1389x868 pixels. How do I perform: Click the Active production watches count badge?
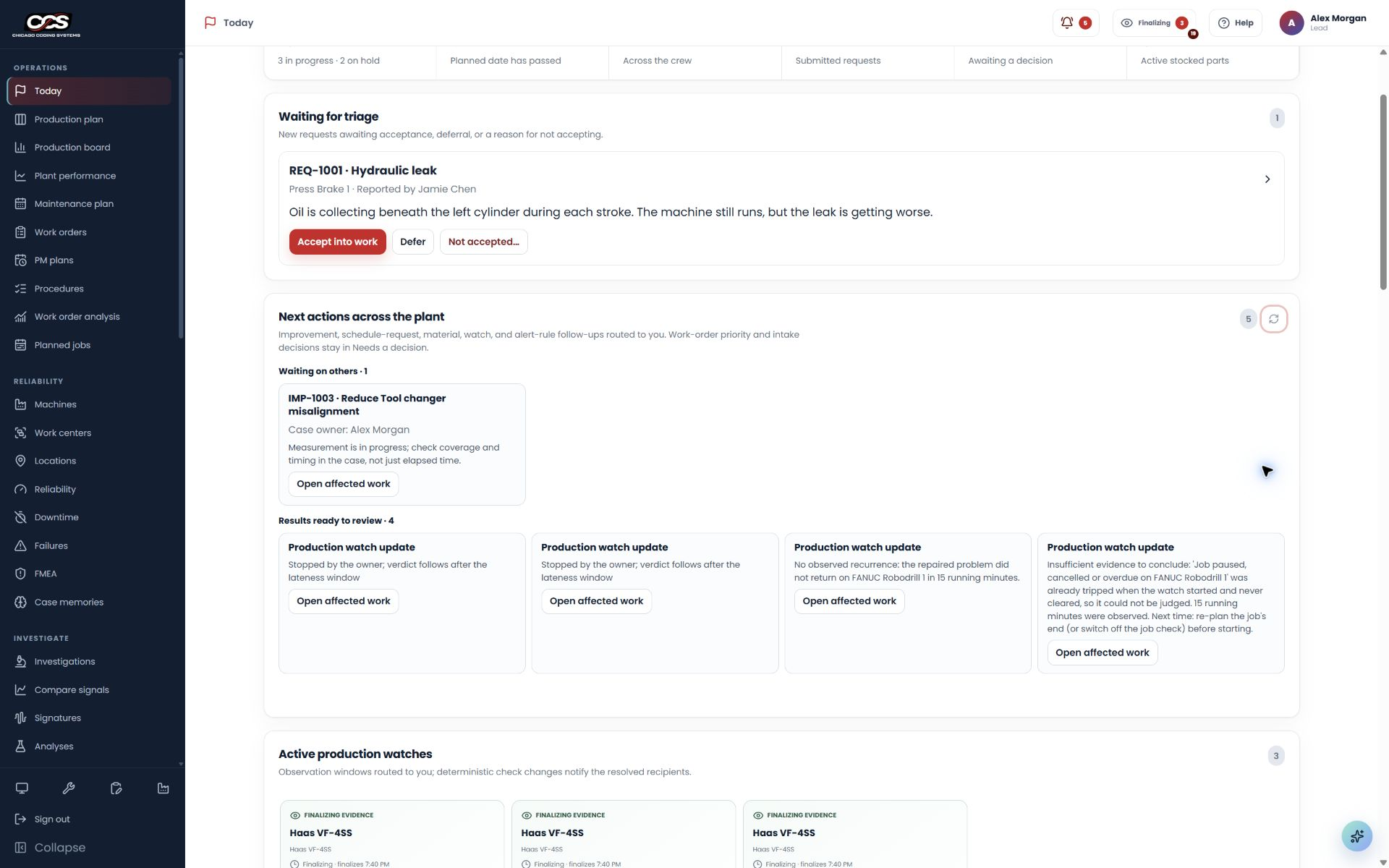1275,756
